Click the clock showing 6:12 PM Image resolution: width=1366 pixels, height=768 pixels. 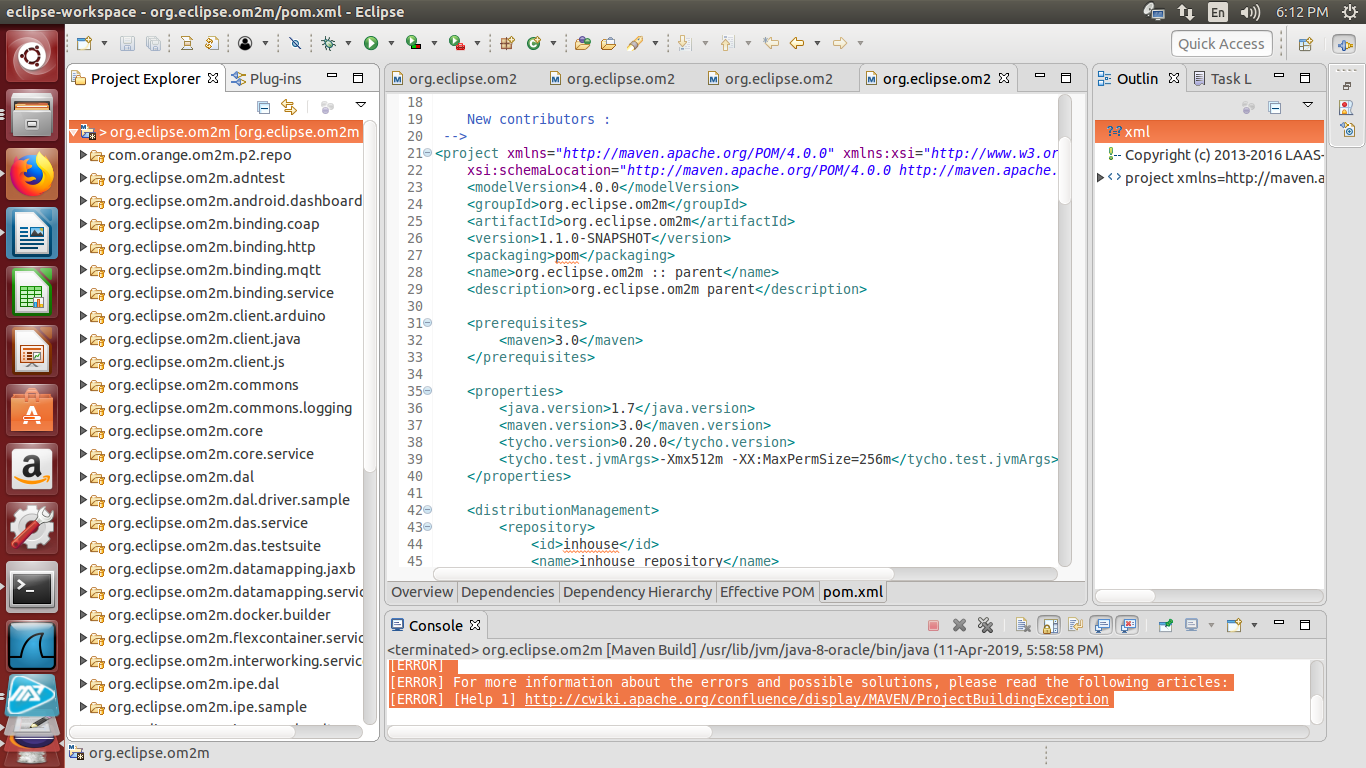1301,12
